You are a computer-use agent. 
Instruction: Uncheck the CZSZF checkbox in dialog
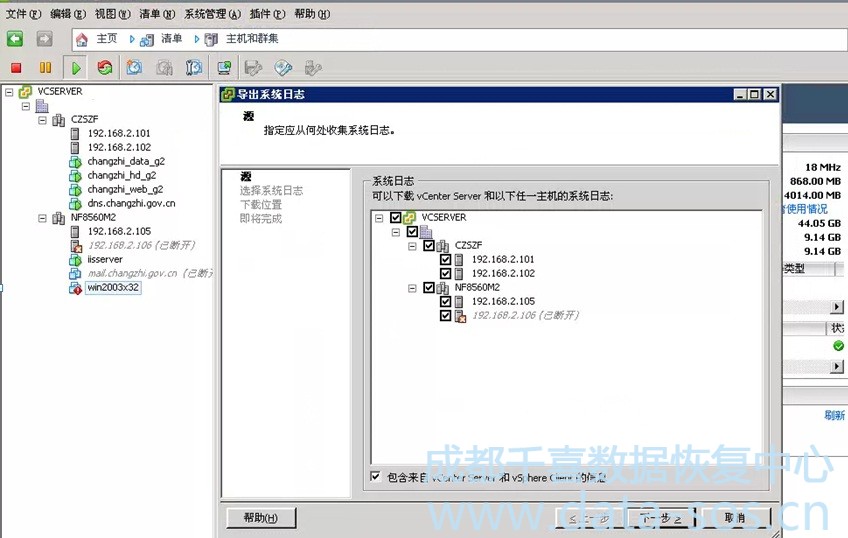[x=429, y=245]
